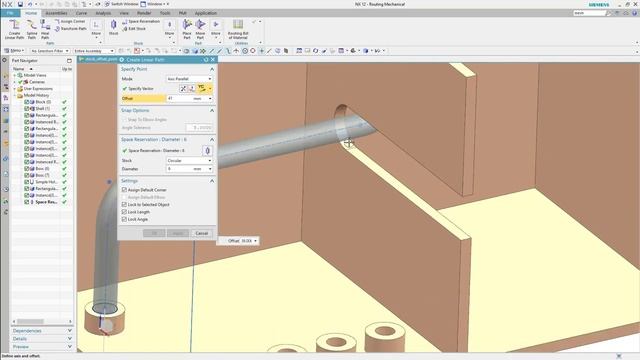The width and height of the screenshot is (640, 360).
Task: Toggle the Lock Length checkbox
Action: pos(124,212)
